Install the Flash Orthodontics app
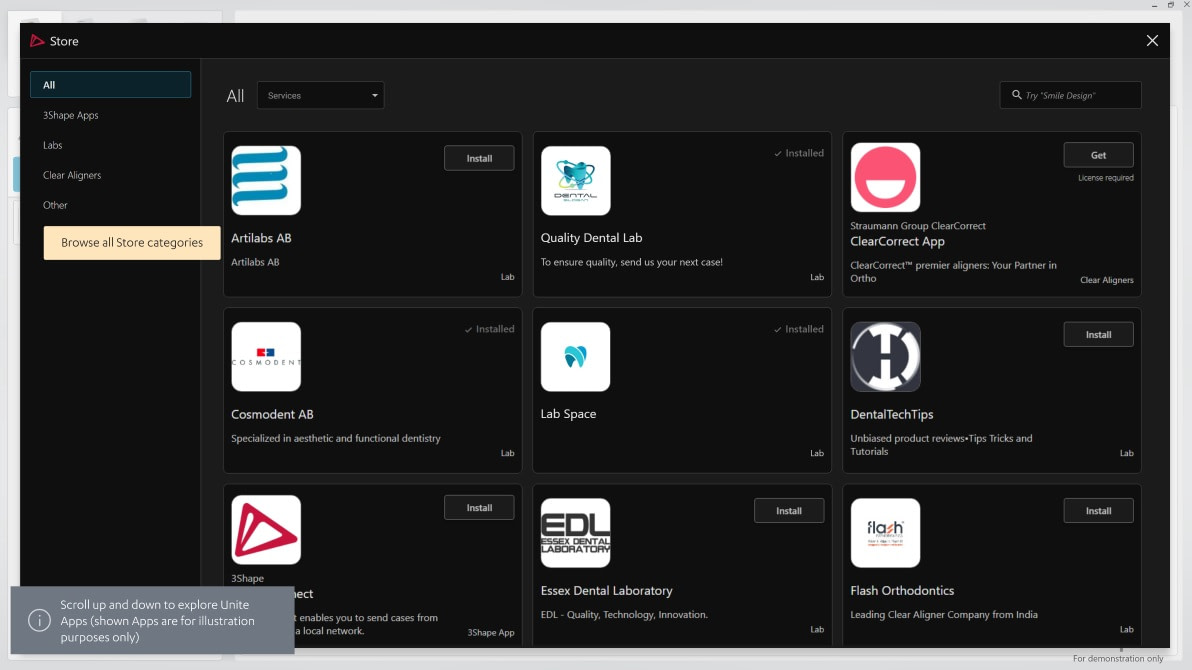Image resolution: width=1192 pixels, height=670 pixels. coord(1098,510)
